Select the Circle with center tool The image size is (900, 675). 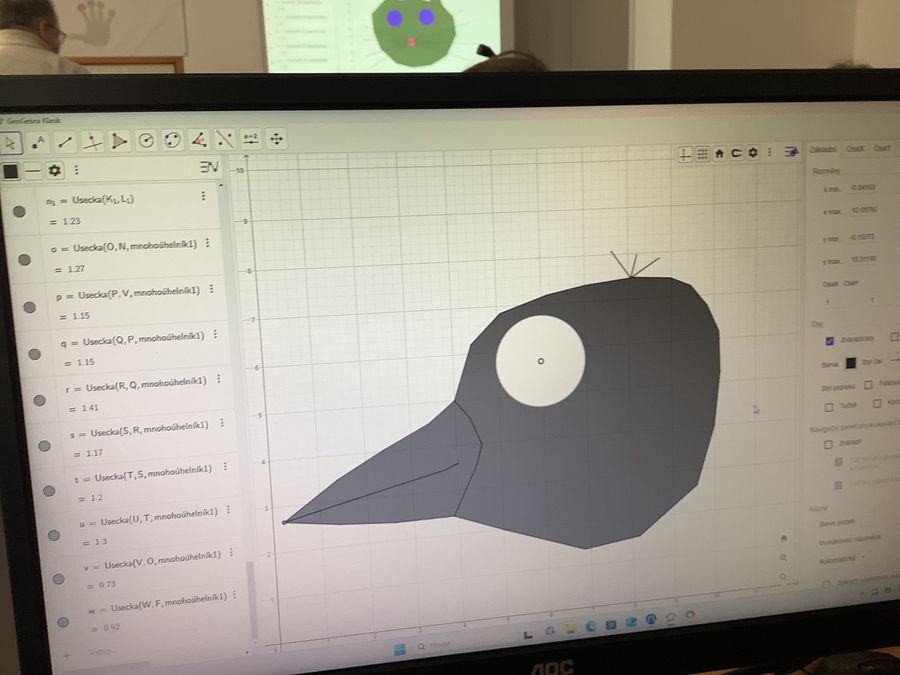pyautogui.click(x=146, y=140)
